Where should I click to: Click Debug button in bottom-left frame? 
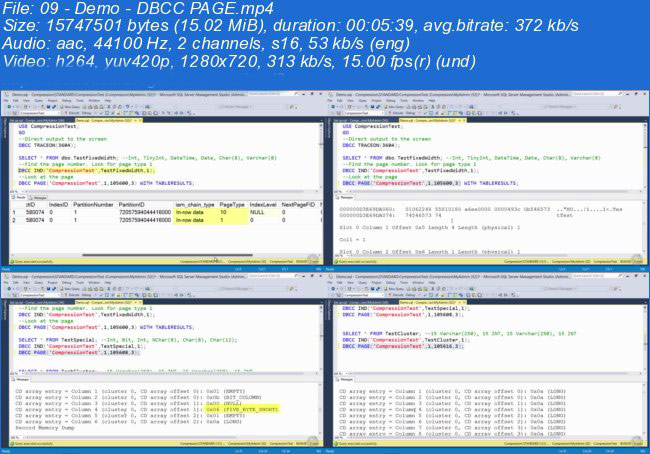(86, 295)
